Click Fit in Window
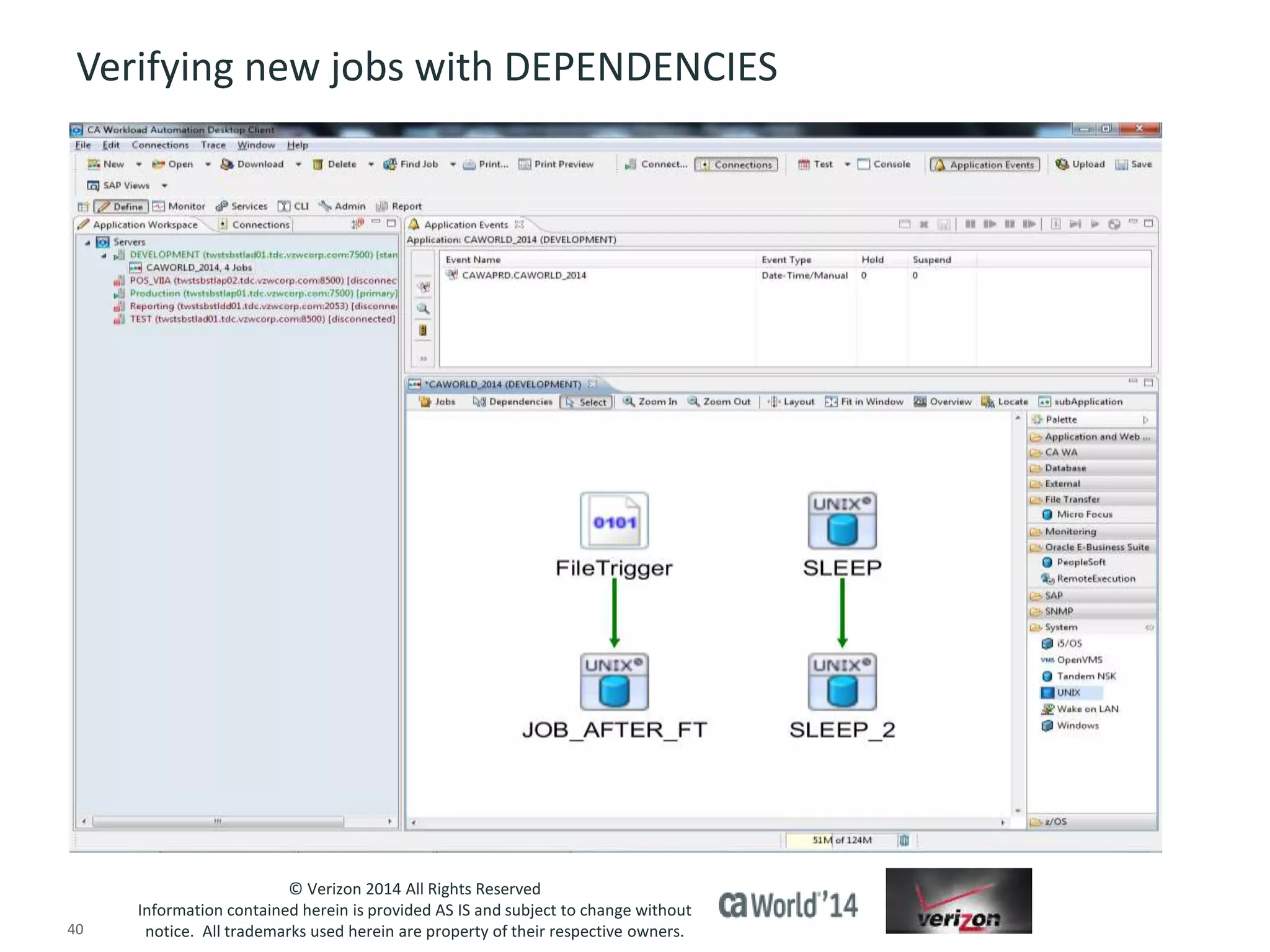1270x952 pixels. click(864, 402)
